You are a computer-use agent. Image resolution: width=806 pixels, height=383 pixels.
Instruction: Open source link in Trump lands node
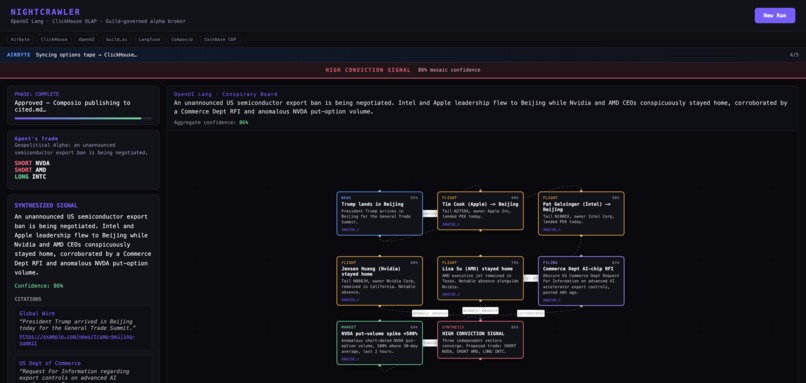point(350,229)
